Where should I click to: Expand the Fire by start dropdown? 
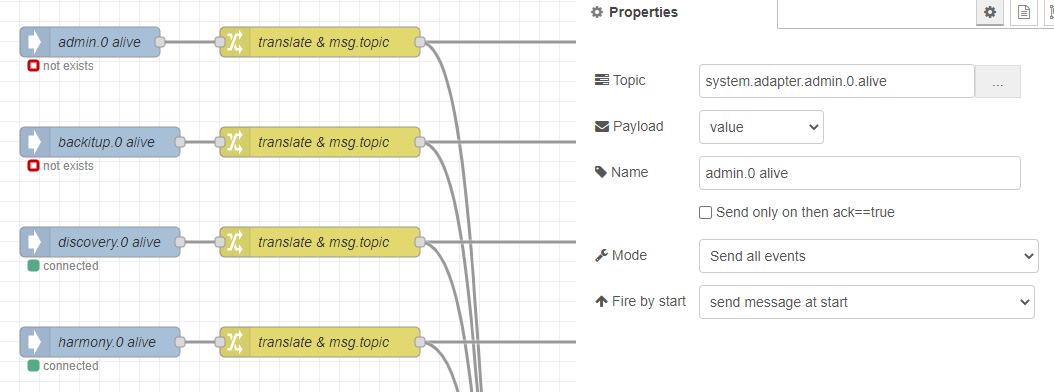point(866,303)
